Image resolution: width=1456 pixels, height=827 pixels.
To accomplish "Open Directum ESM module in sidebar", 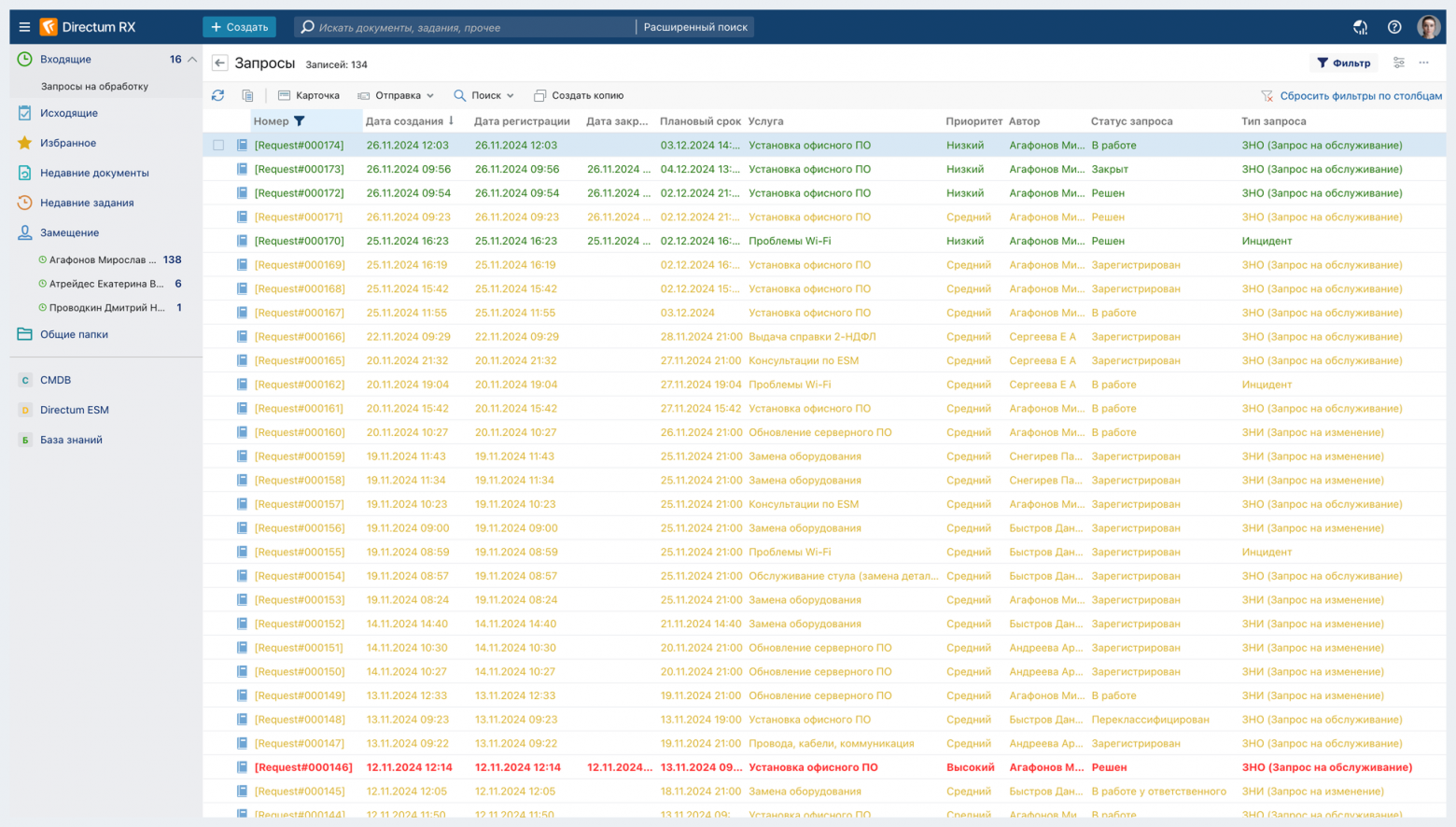I will tap(75, 410).
